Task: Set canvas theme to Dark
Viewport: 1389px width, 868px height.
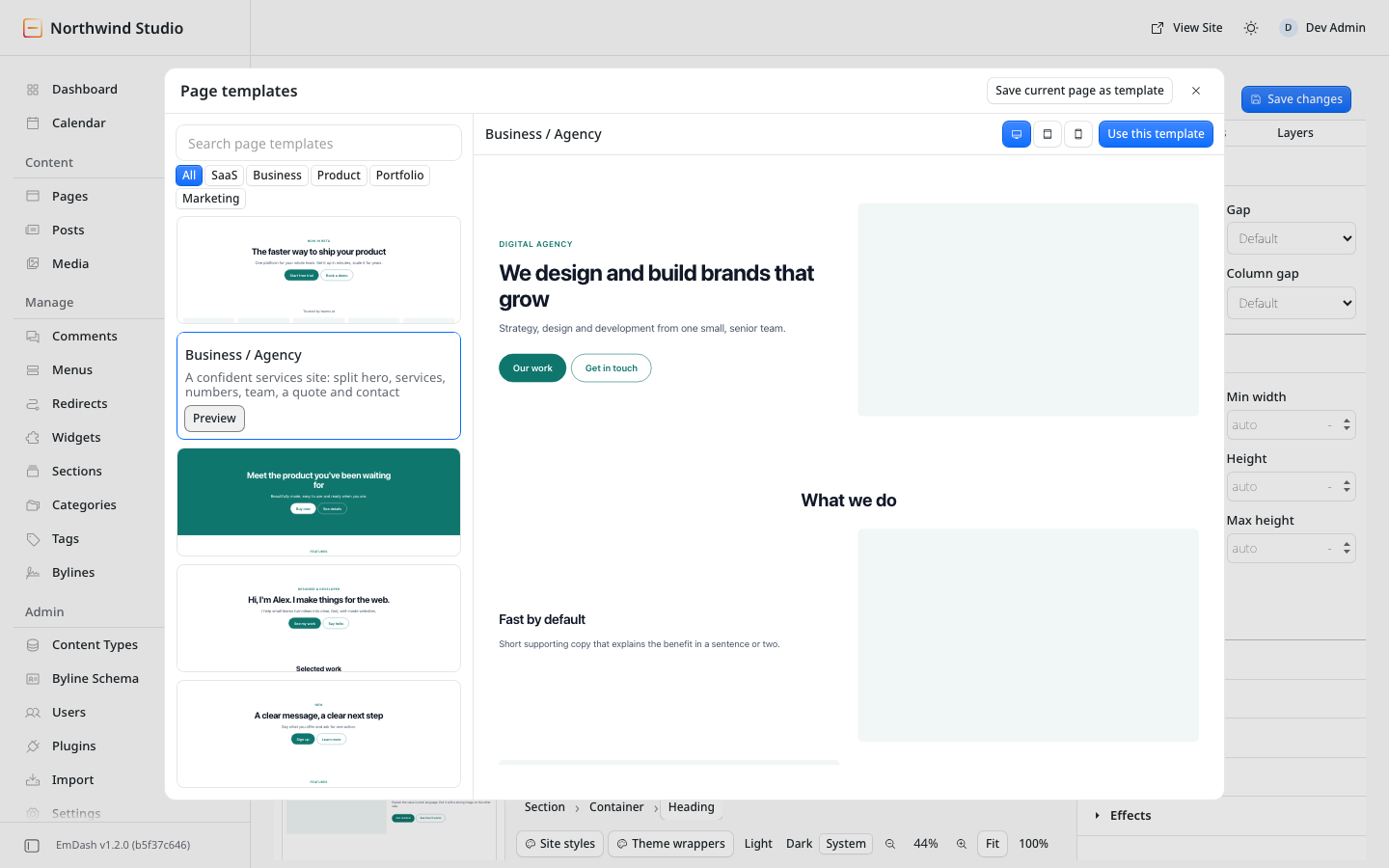Action: coord(799,844)
